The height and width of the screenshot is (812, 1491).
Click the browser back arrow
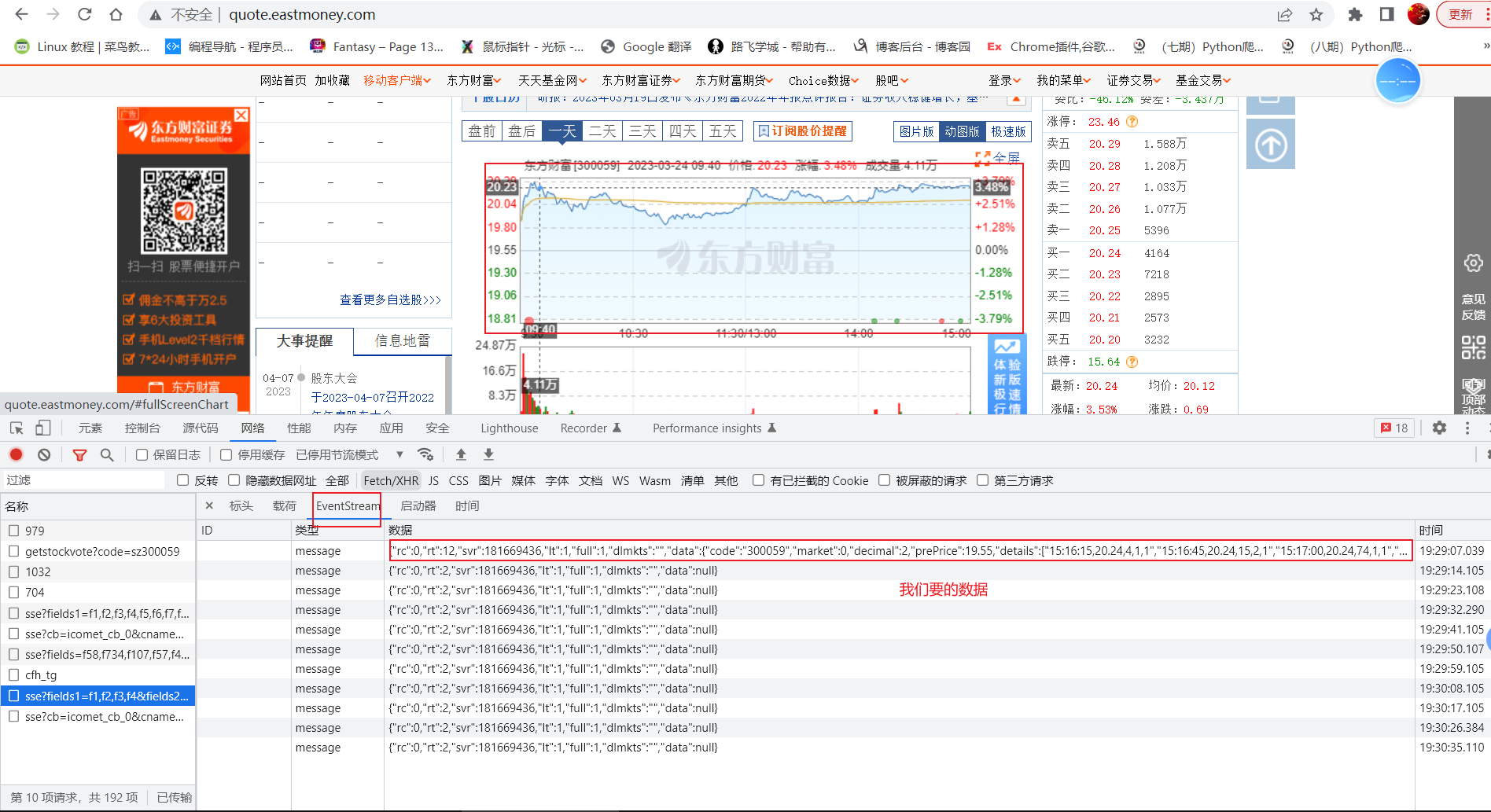pos(21,14)
